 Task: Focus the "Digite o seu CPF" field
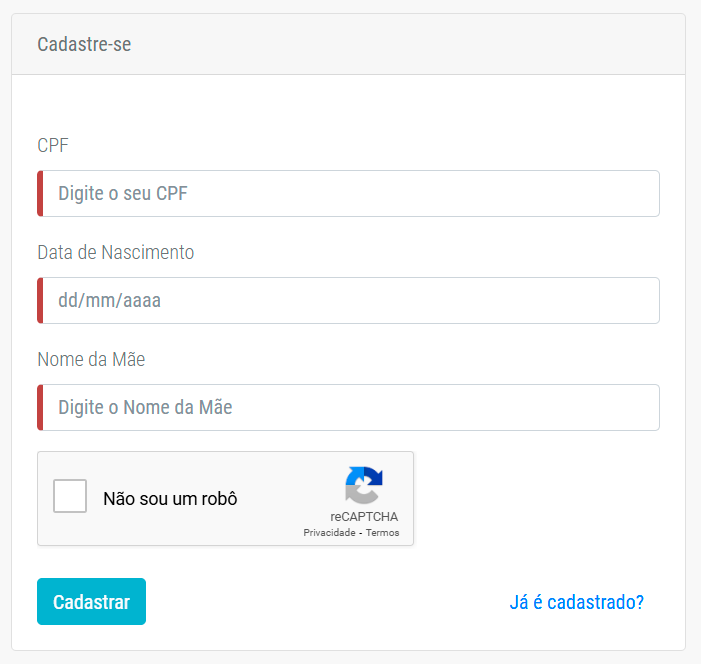point(348,194)
